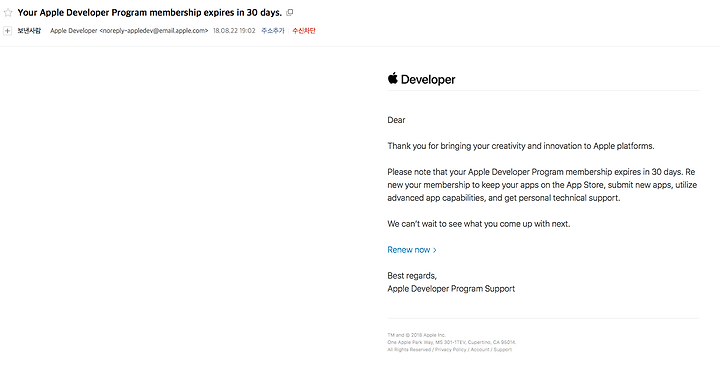Expand sender details with the plus icon
The height and width of the screenshot is (387, 720).
coord(7,31)
